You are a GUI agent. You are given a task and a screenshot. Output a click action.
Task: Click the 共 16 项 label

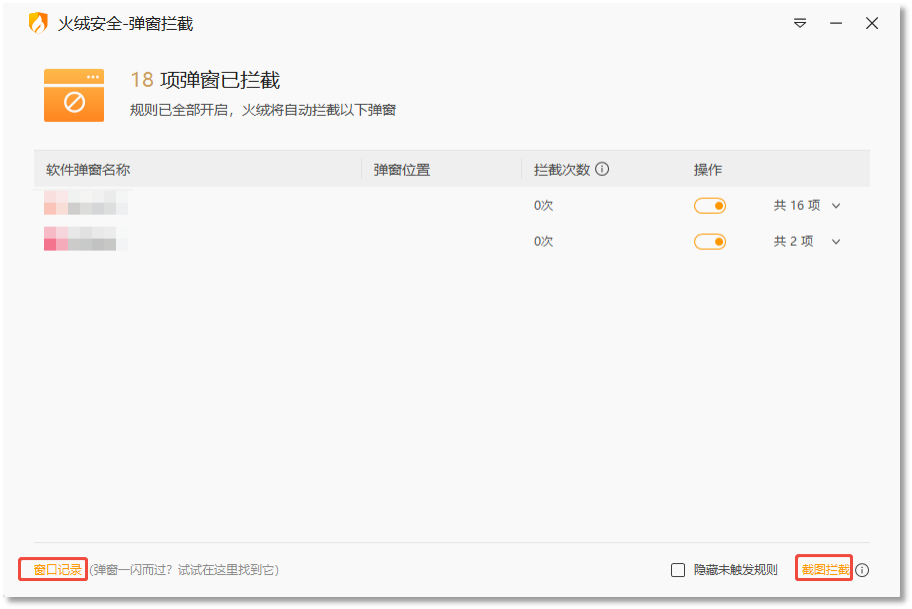797,205
